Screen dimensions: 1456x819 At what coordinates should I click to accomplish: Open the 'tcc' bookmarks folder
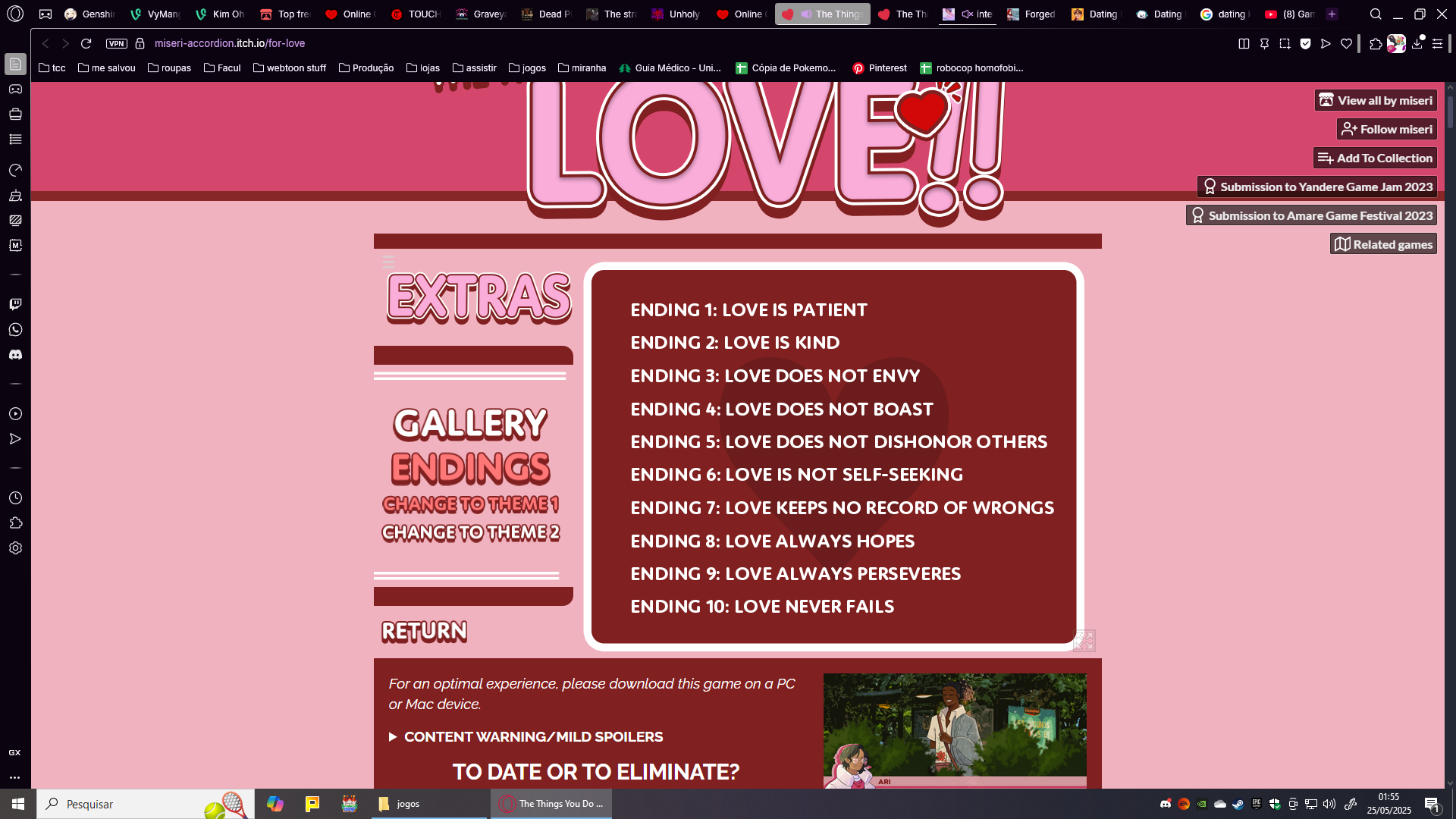(52, 67)
